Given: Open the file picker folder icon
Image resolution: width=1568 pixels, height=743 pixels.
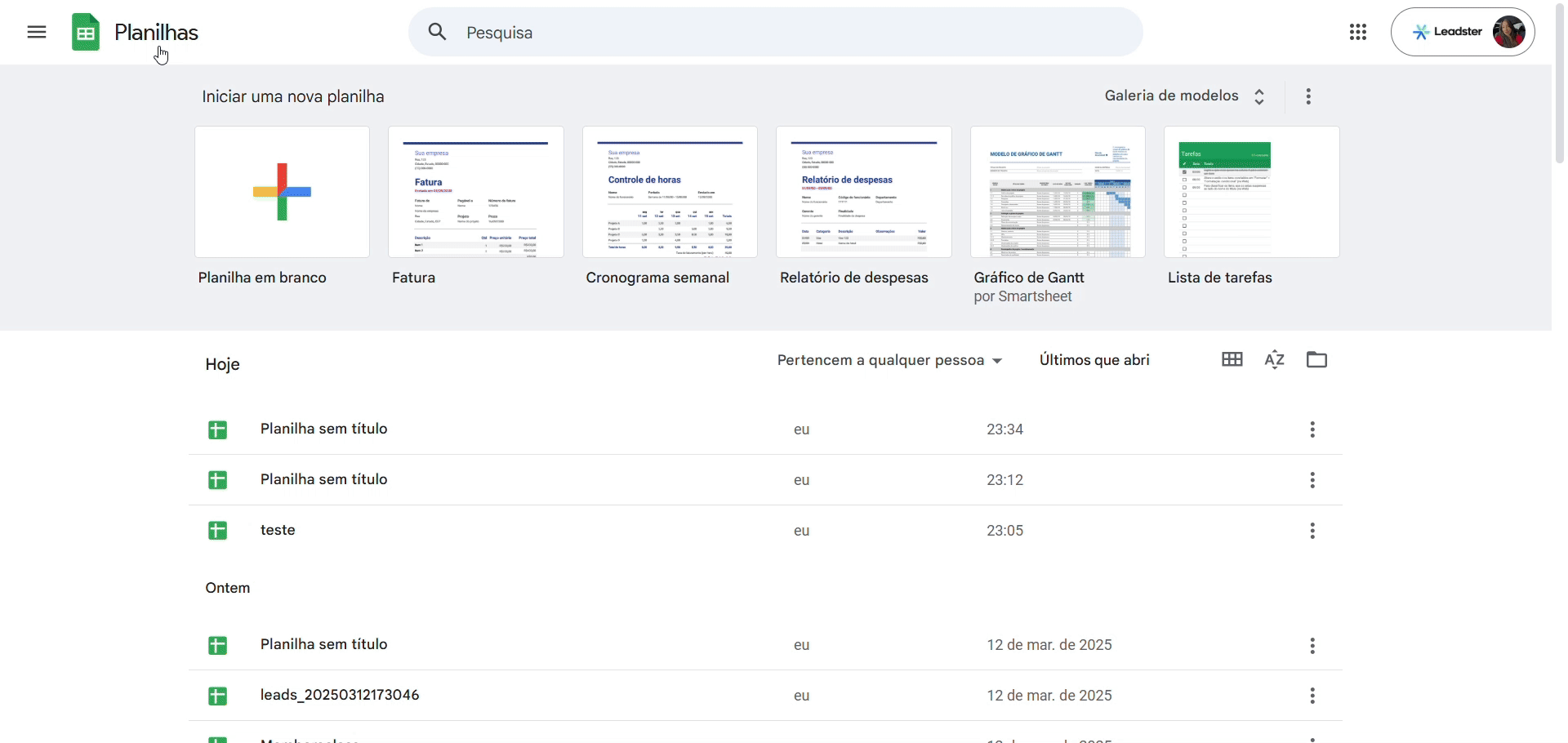Looking at the screenshot, I should [1317, 359].
